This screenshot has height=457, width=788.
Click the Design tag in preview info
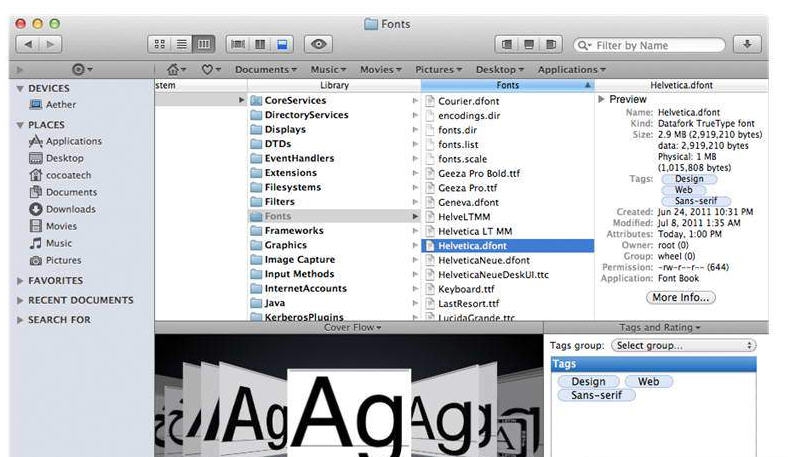(689, 179)
